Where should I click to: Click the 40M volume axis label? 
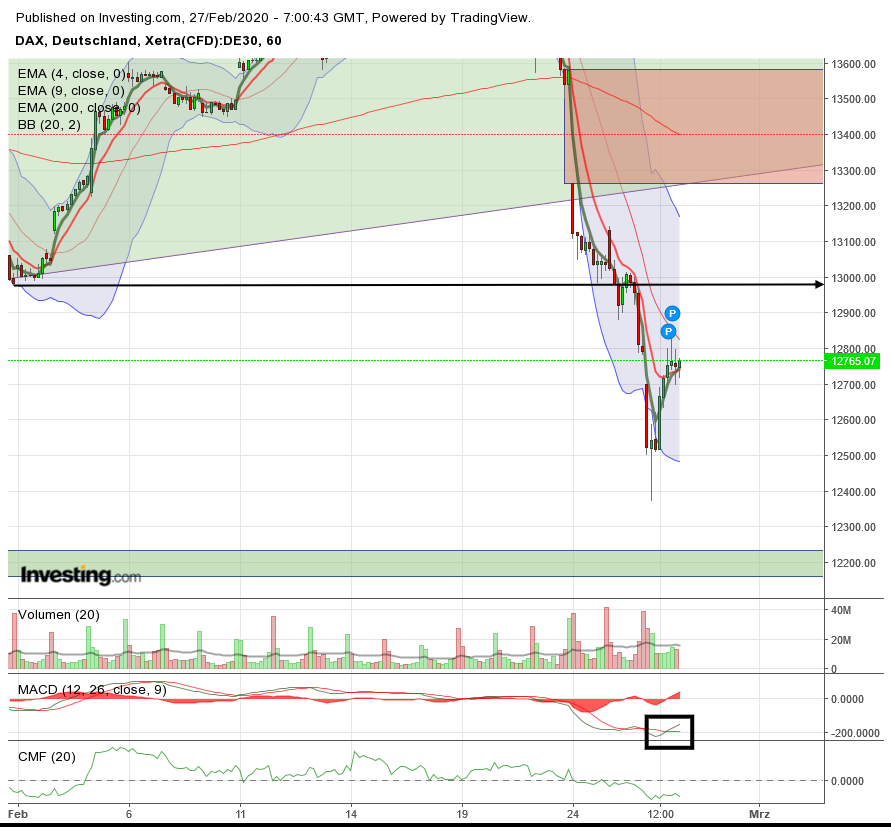pyautogui.click(x=841, y=610)
